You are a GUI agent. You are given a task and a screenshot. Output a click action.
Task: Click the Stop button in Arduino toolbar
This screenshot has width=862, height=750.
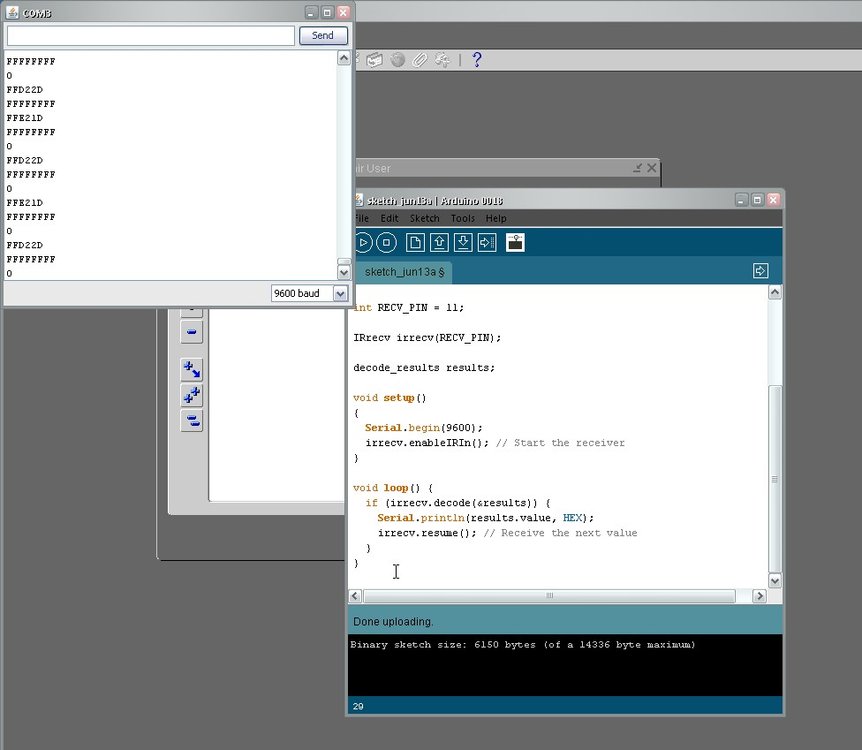[386, 242]
